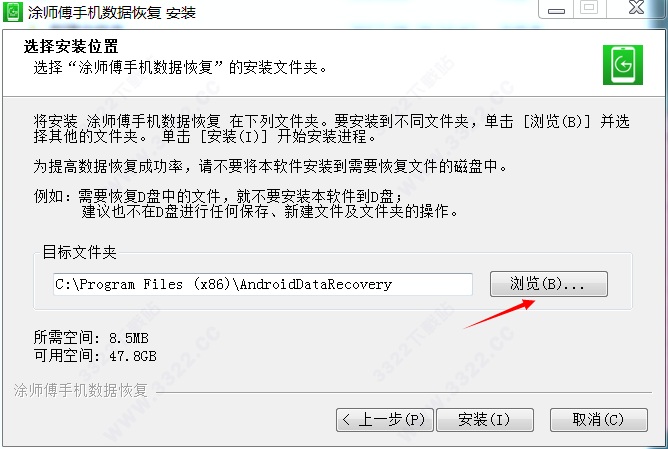Screen dimensions: 668x449
Task: Click the paragraph beginning 将安装 涂师傅手机数据恢复
Action: point(331,129)
